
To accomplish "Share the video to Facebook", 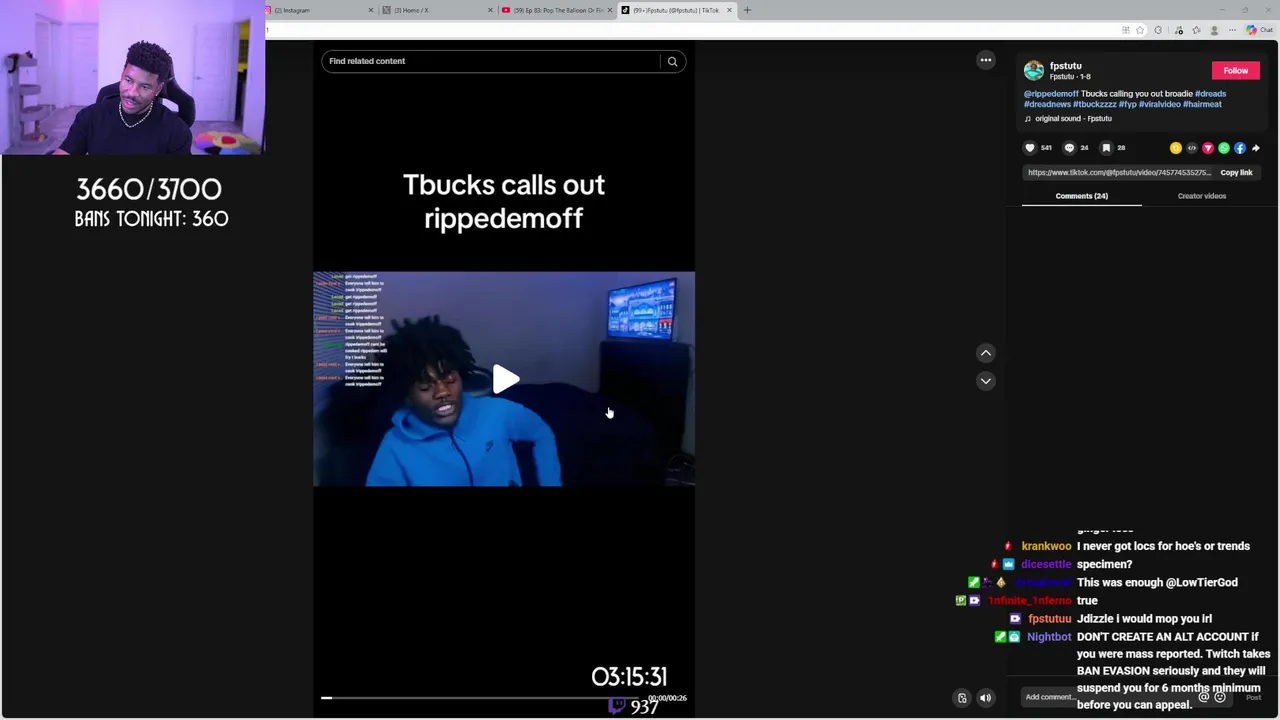I will (x=1240, y=148).
